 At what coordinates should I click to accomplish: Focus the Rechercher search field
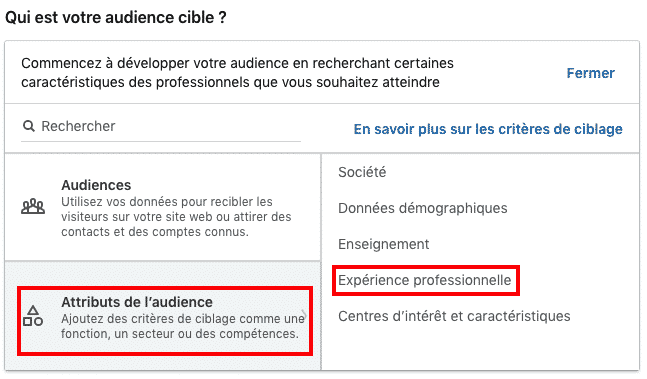pos(161,126)
